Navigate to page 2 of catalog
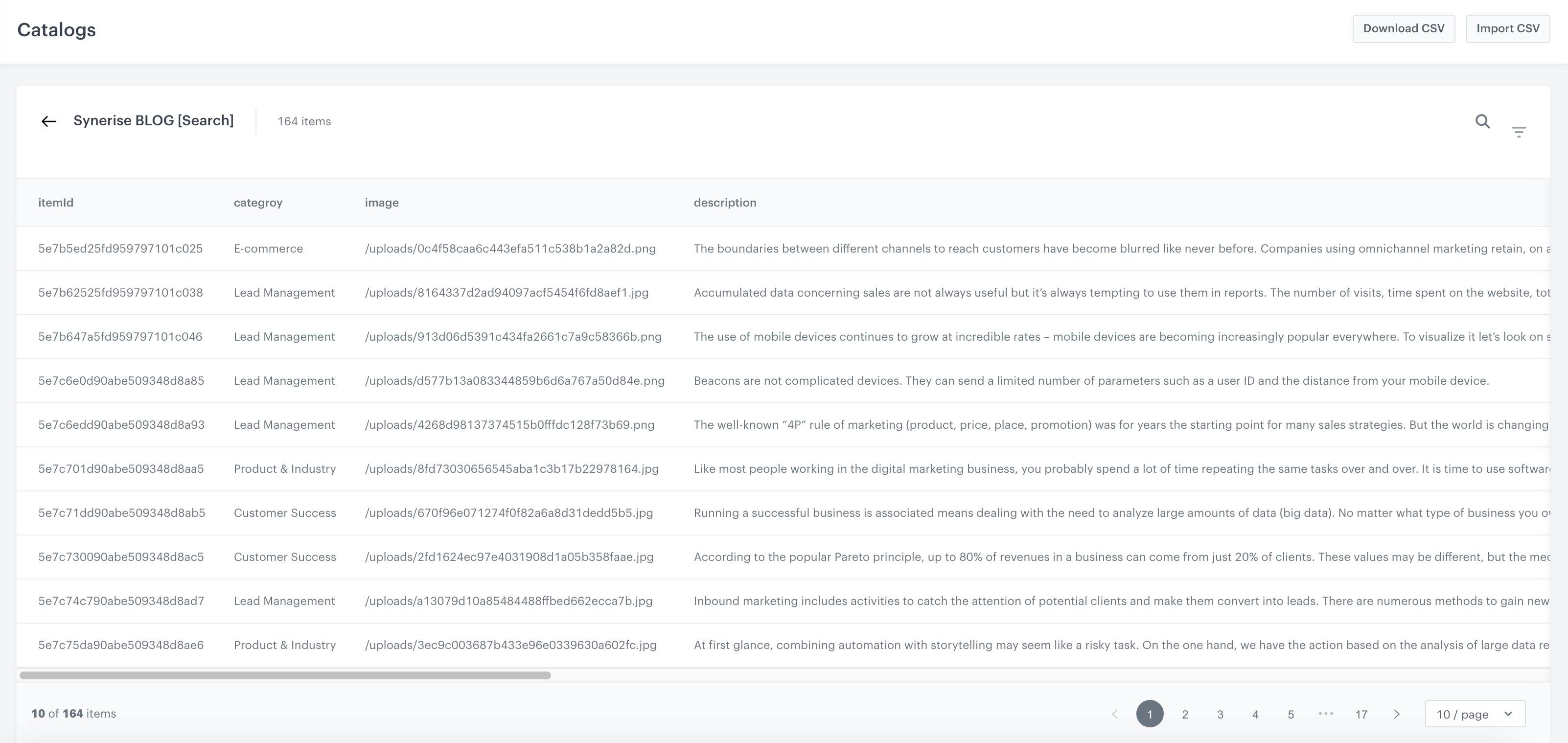Viewport: 1568px width, 743px height. click(1185, 714)
